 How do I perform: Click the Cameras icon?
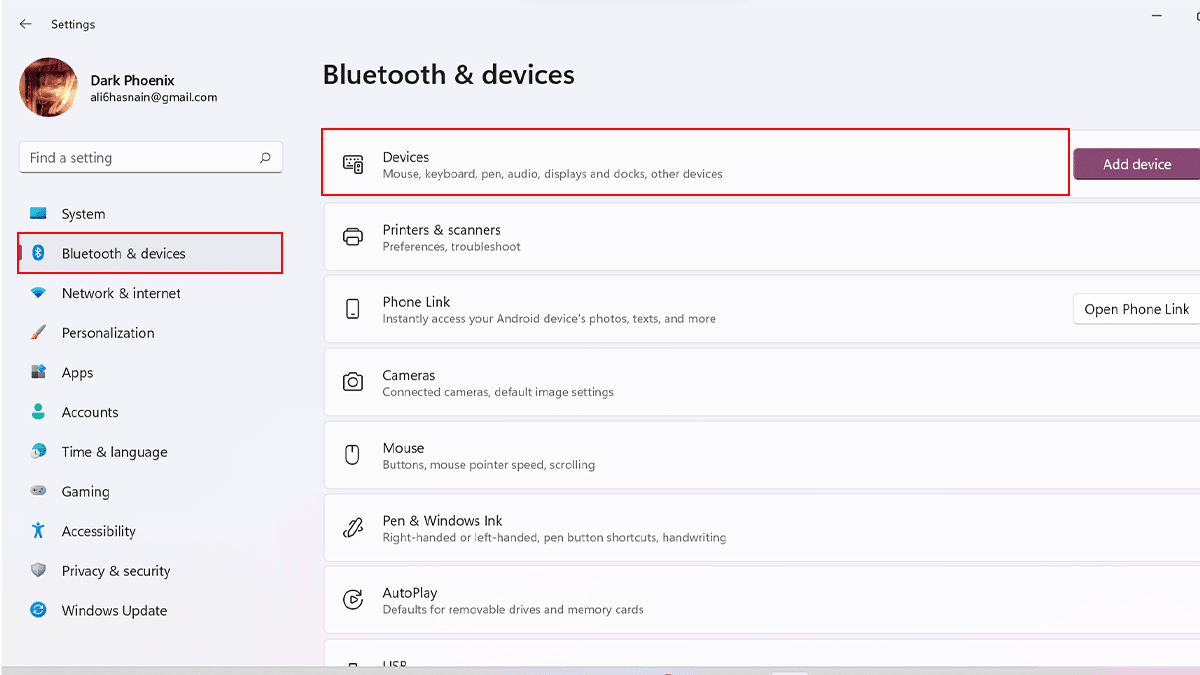tap(352, 382)
